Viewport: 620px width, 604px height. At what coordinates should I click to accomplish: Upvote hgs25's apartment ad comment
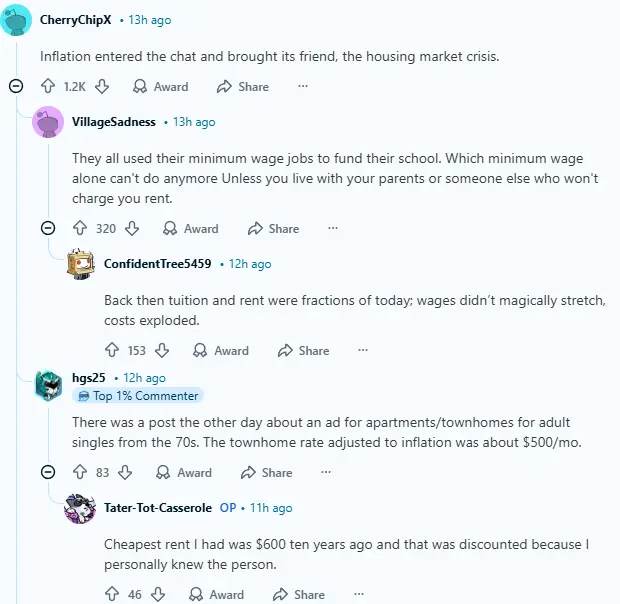click(79, 472)
